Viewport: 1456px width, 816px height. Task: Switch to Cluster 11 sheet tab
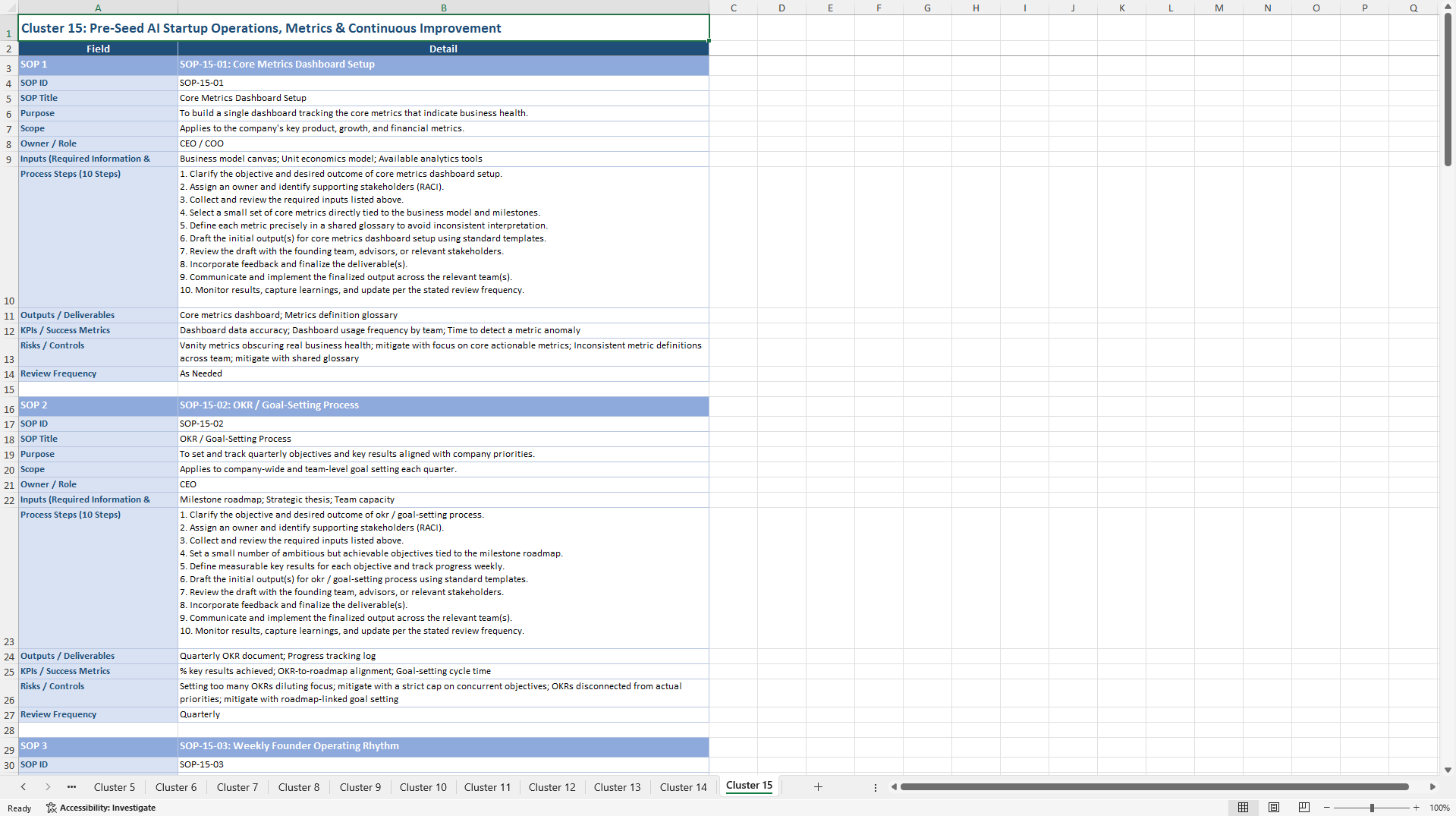click(488, 787)
